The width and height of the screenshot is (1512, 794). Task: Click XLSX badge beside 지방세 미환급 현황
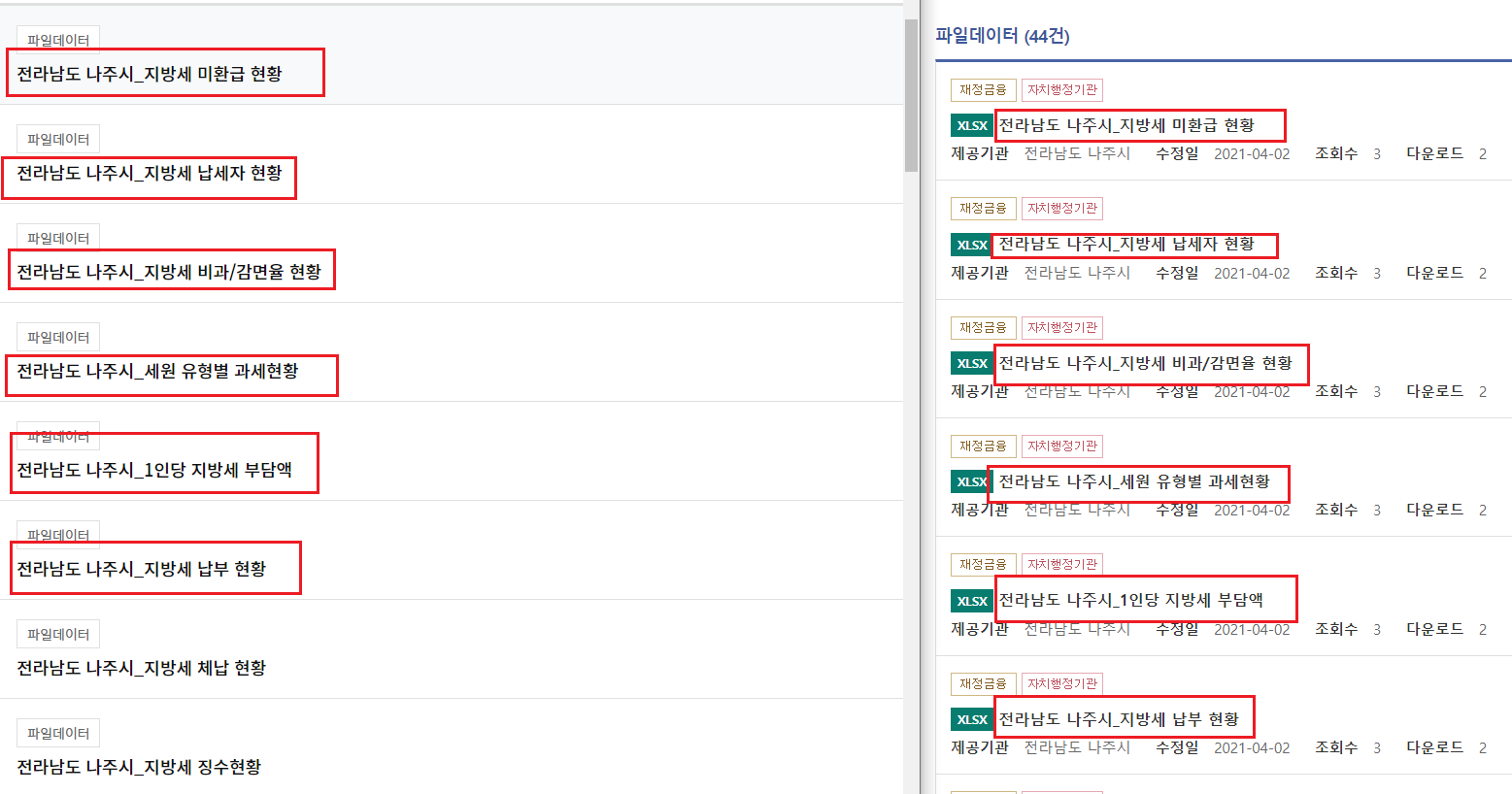tap(972, 125)
